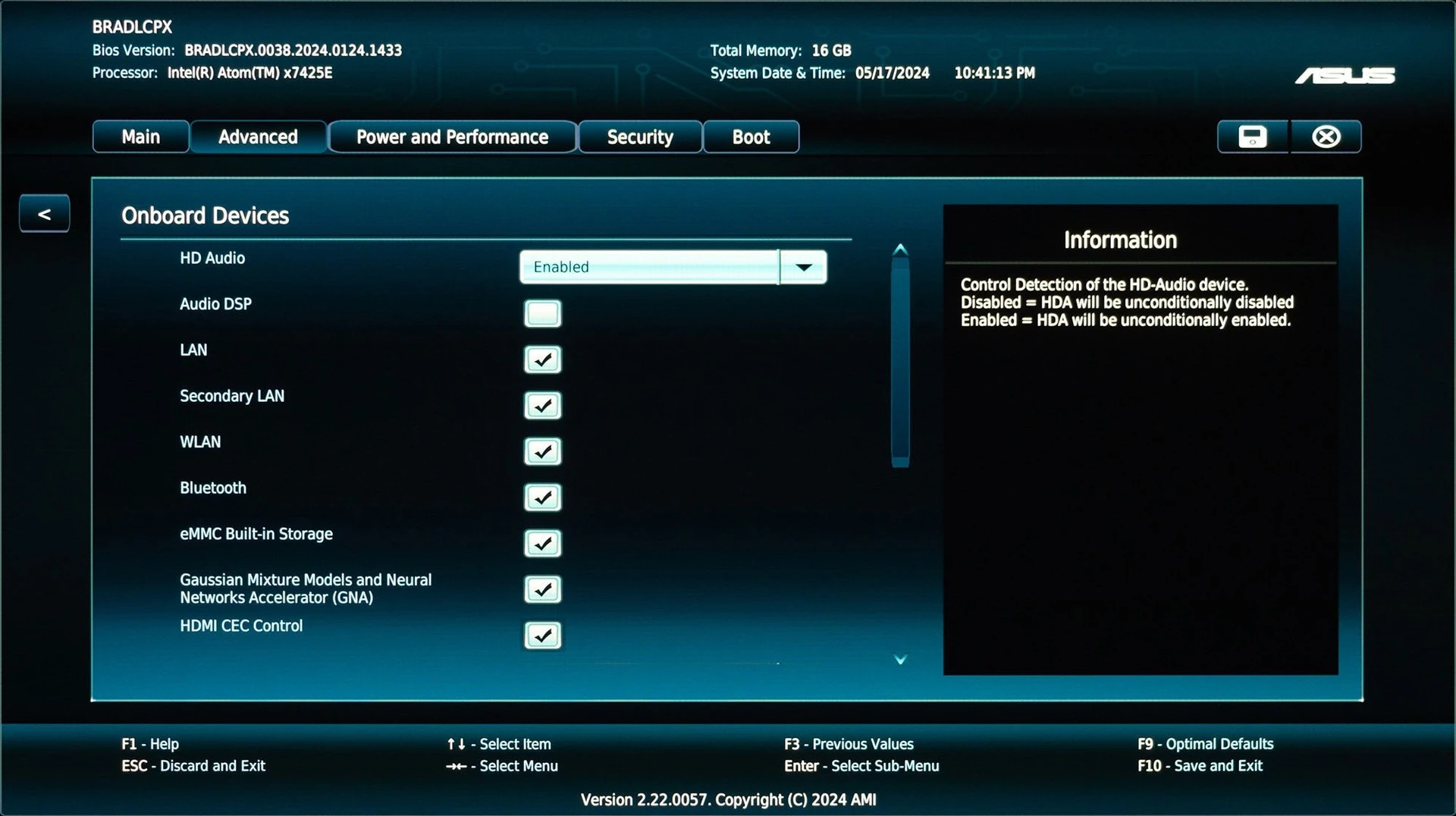Click the exit X circle icon
1456x816 pixels.
click(x=1326, y=137)
